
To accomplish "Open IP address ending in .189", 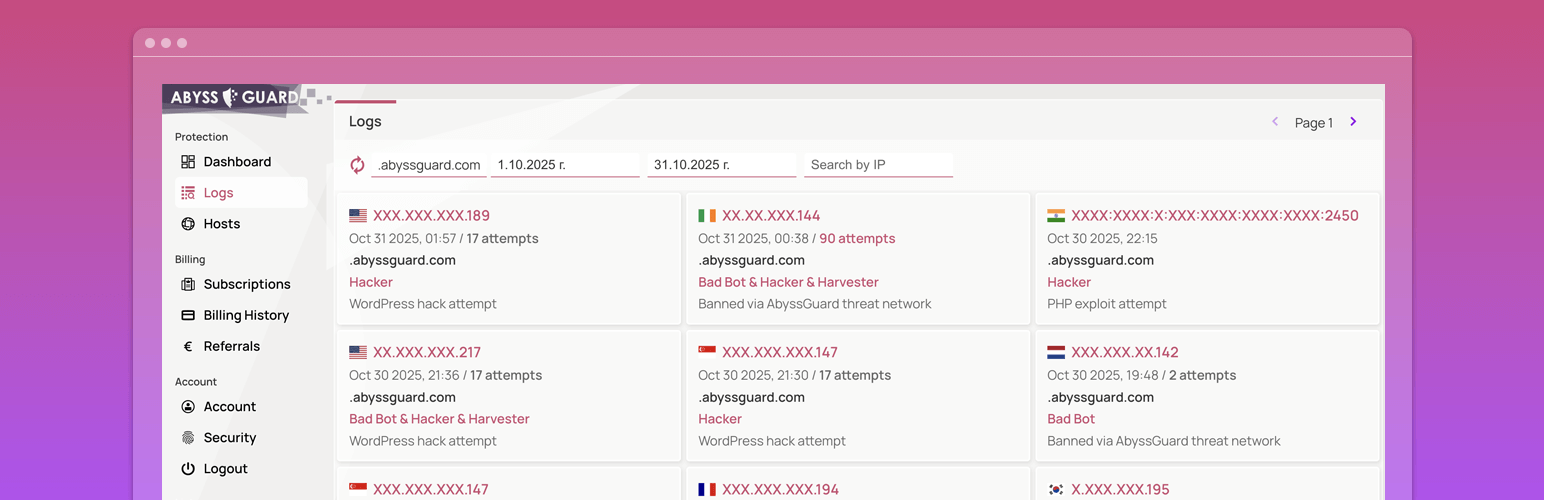I will tap(431, 216).
